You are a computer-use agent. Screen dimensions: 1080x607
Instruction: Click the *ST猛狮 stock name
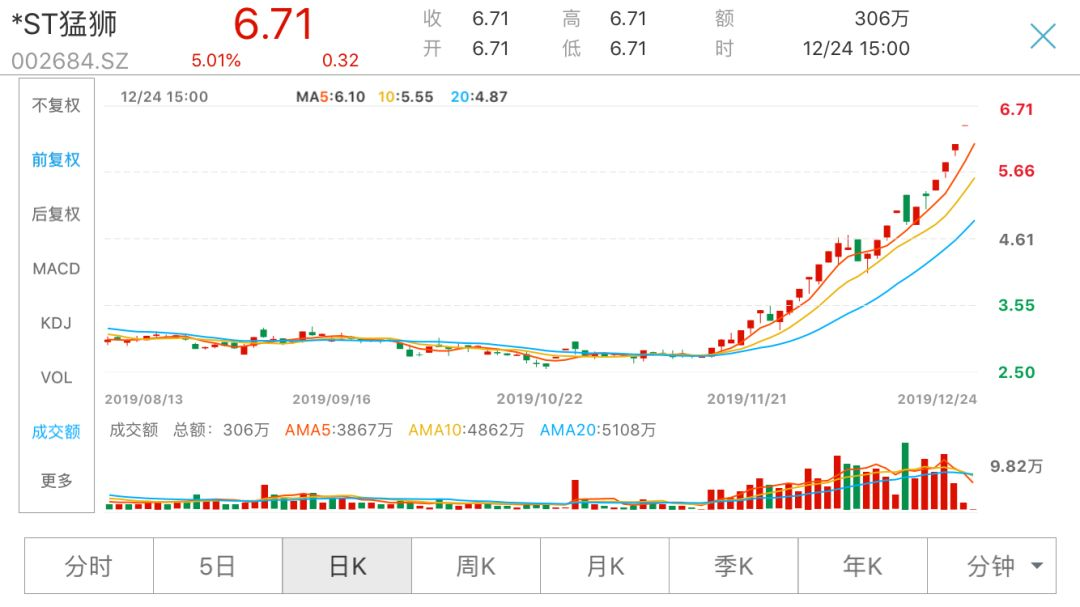tap(65, 24)
